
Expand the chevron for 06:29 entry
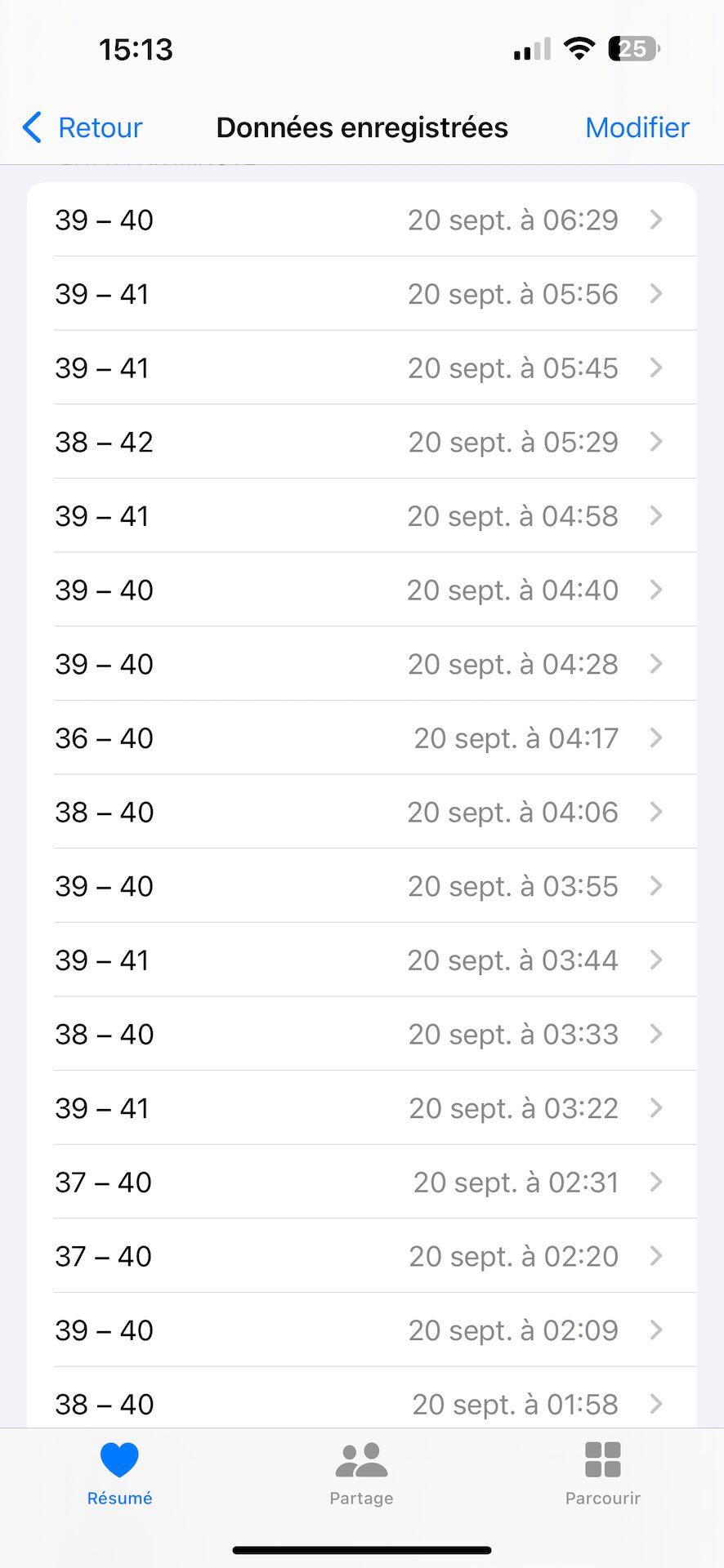(x=656, y=220)
